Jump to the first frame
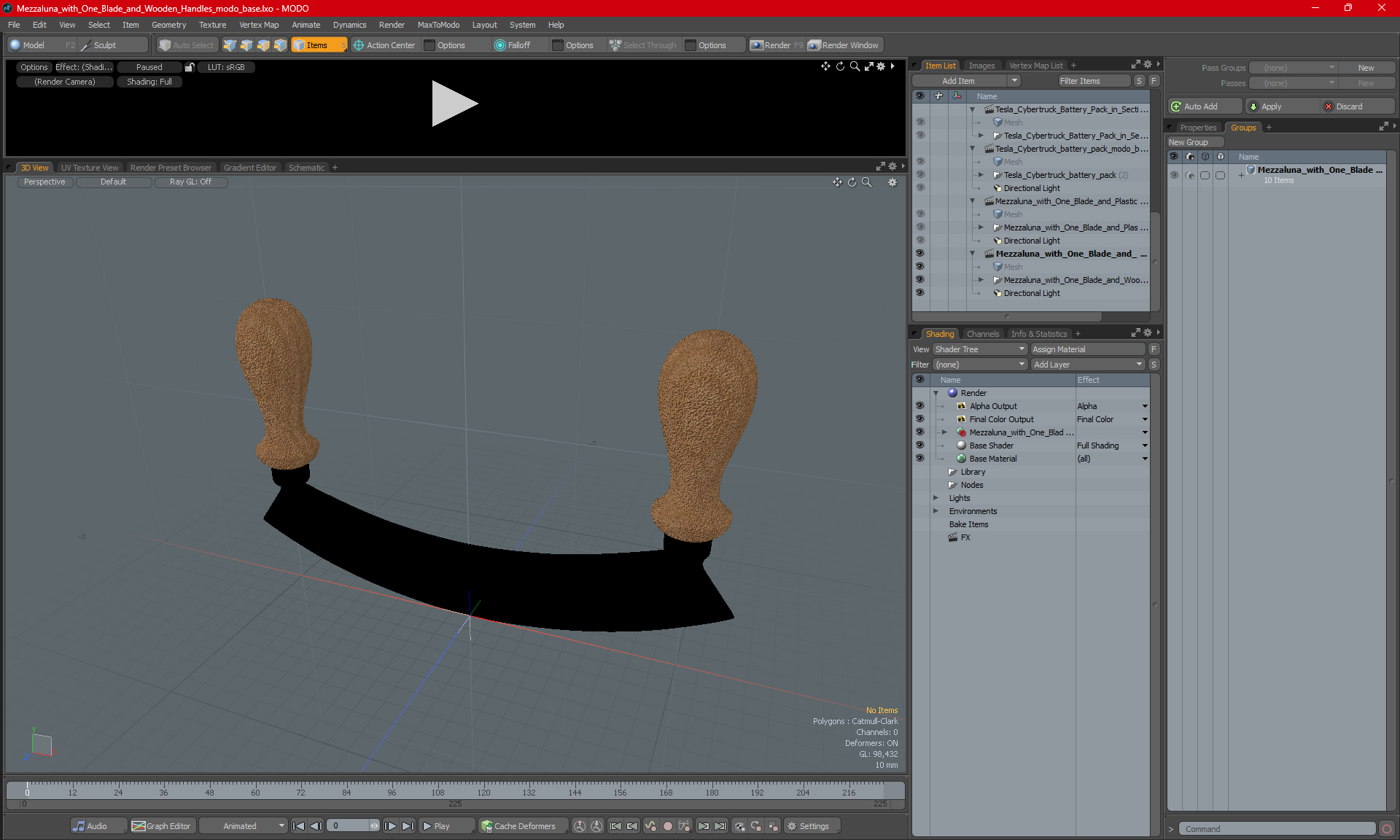This screenshot has width=1400, height=840. tap(298, 826)
